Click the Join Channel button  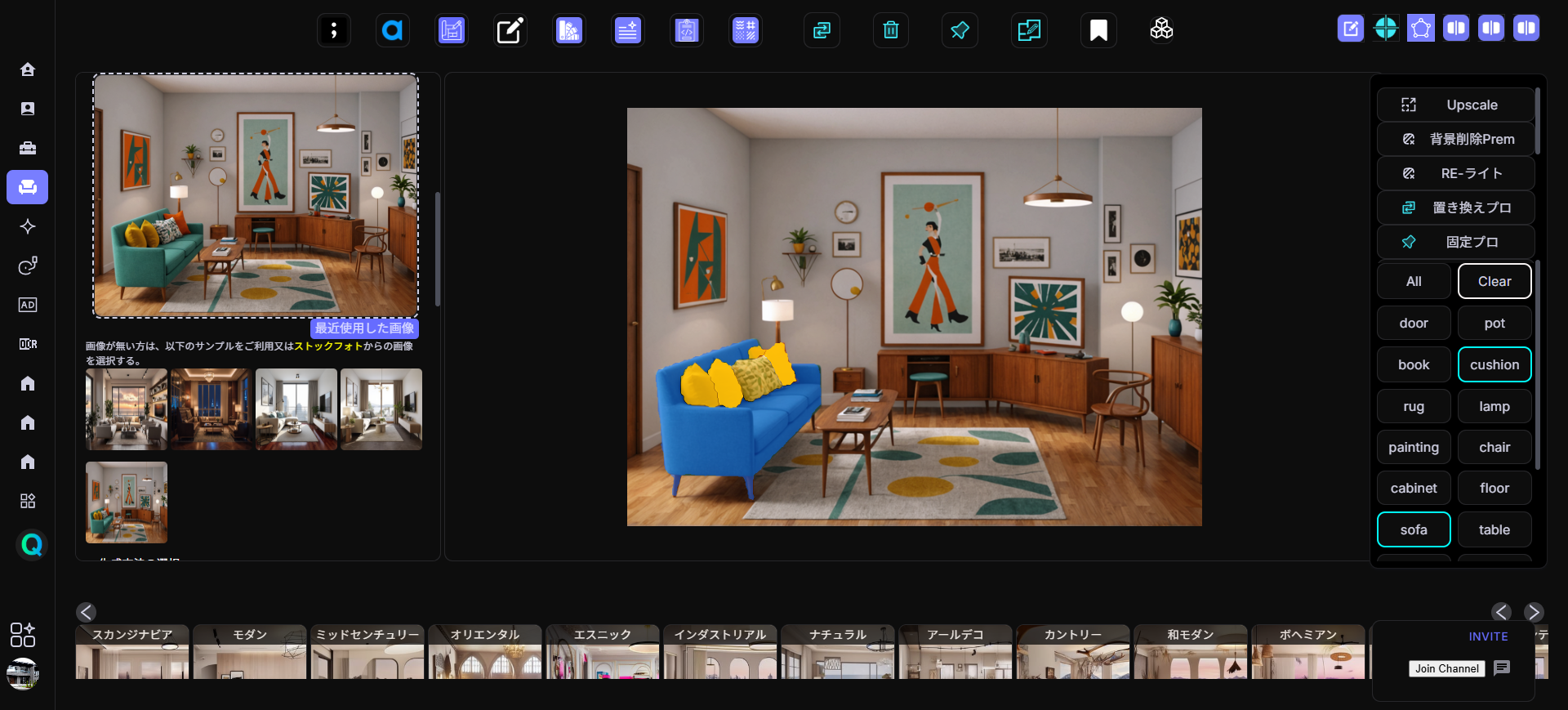tap(1446, 668)
